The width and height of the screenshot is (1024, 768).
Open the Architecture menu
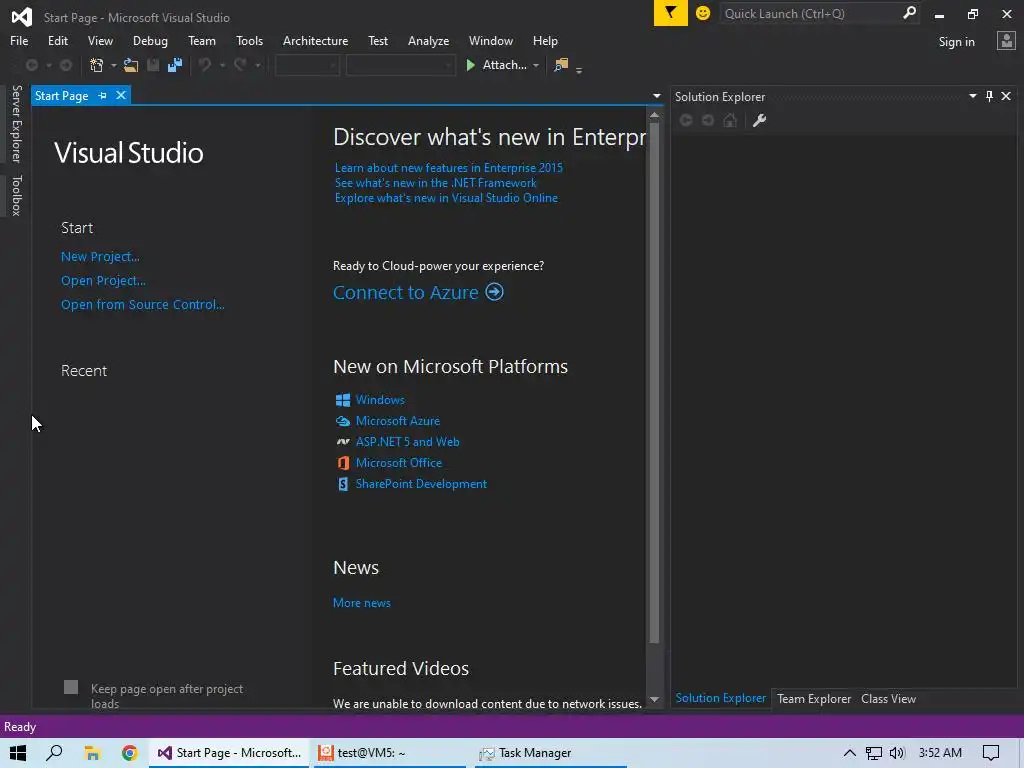pyautogui.click(x=315, y=40)
